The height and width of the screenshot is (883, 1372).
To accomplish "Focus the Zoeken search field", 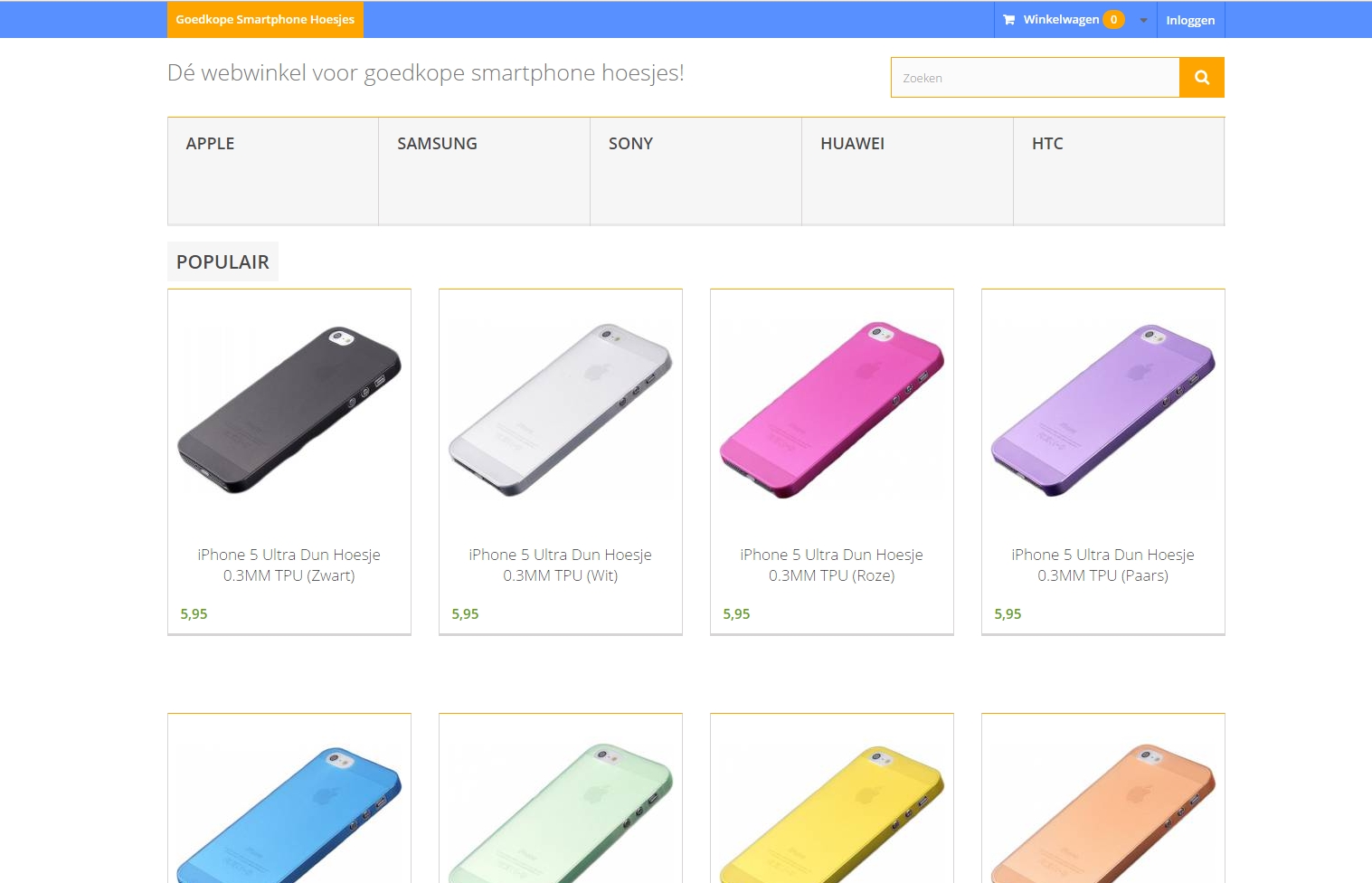I will pos(1035,78).
